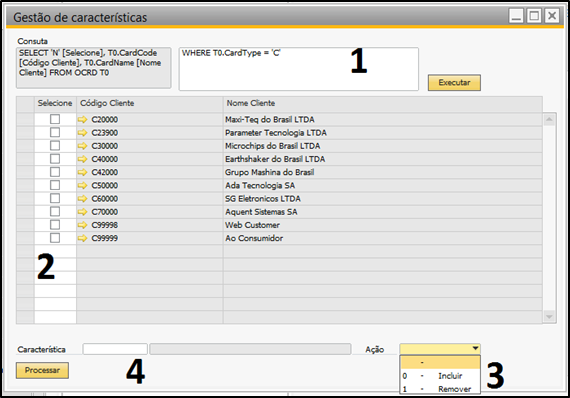Choose Incluir in the Ação list
Viewport: 570px width, 398px height.
pyautogui.click(x=440, y=376)
